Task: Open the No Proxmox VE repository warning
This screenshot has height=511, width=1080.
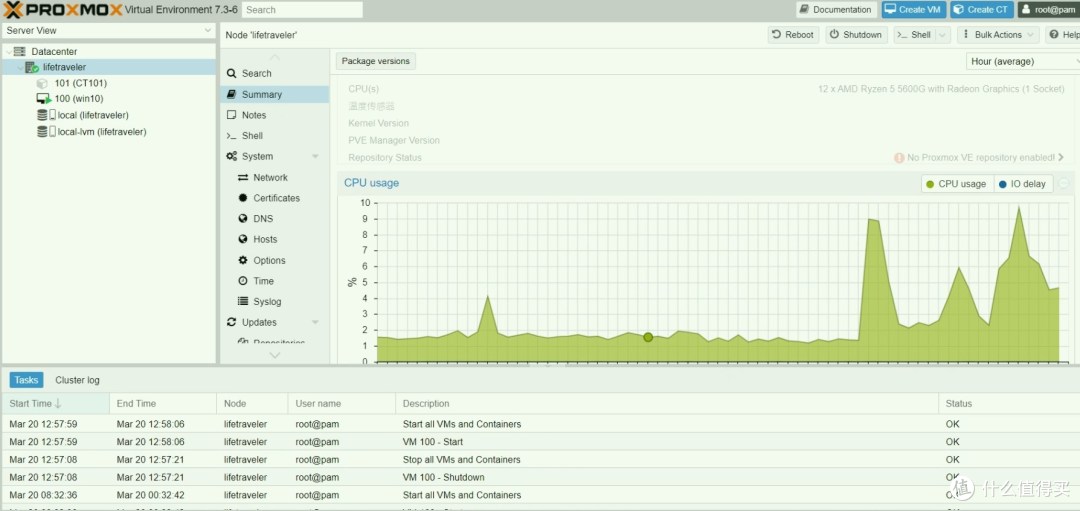Action: [x=978, y=158]
